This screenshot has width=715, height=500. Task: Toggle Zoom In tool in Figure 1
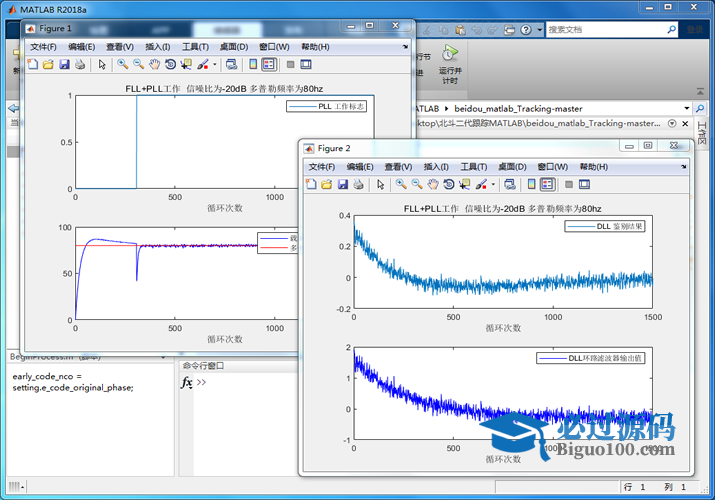[122, 64]
